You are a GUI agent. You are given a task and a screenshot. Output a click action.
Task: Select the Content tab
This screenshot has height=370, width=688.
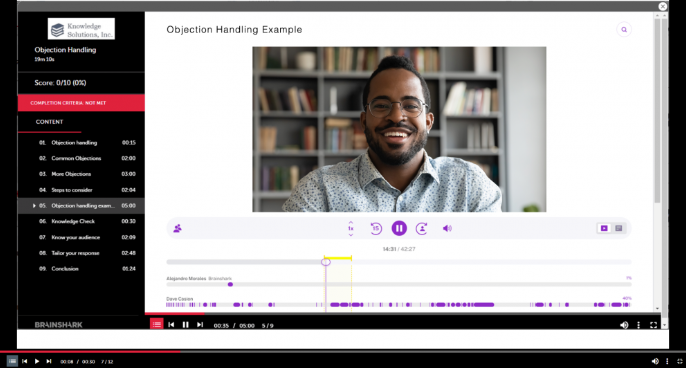coord(50,122)
